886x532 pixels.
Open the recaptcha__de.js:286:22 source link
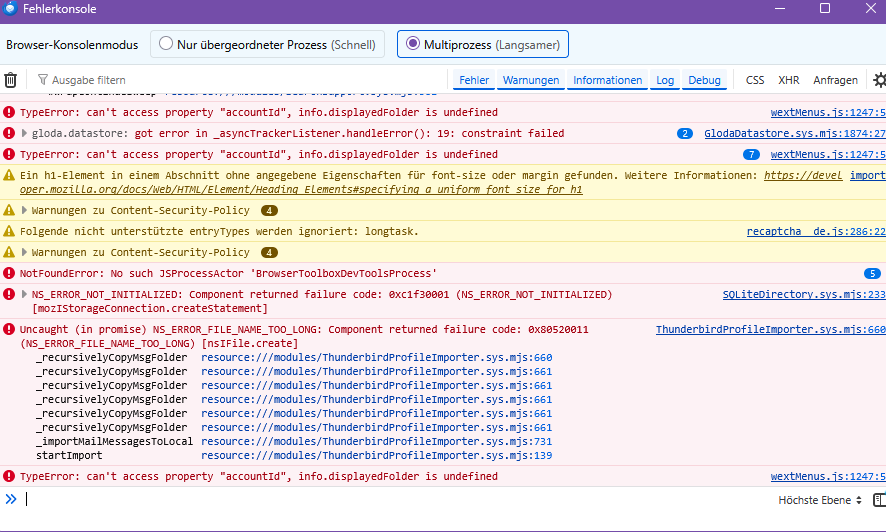(x=815, y=231)
